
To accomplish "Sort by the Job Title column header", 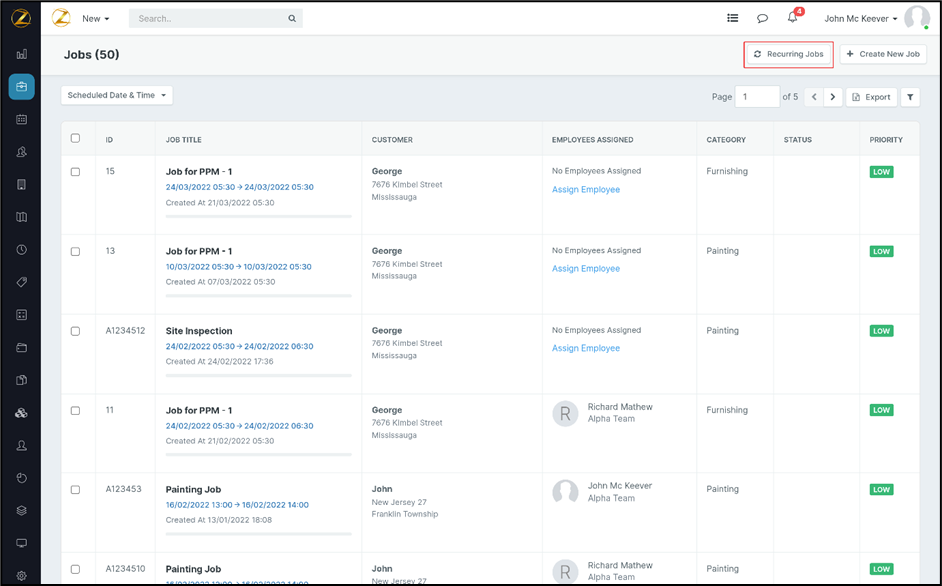I will coord(185,140).
